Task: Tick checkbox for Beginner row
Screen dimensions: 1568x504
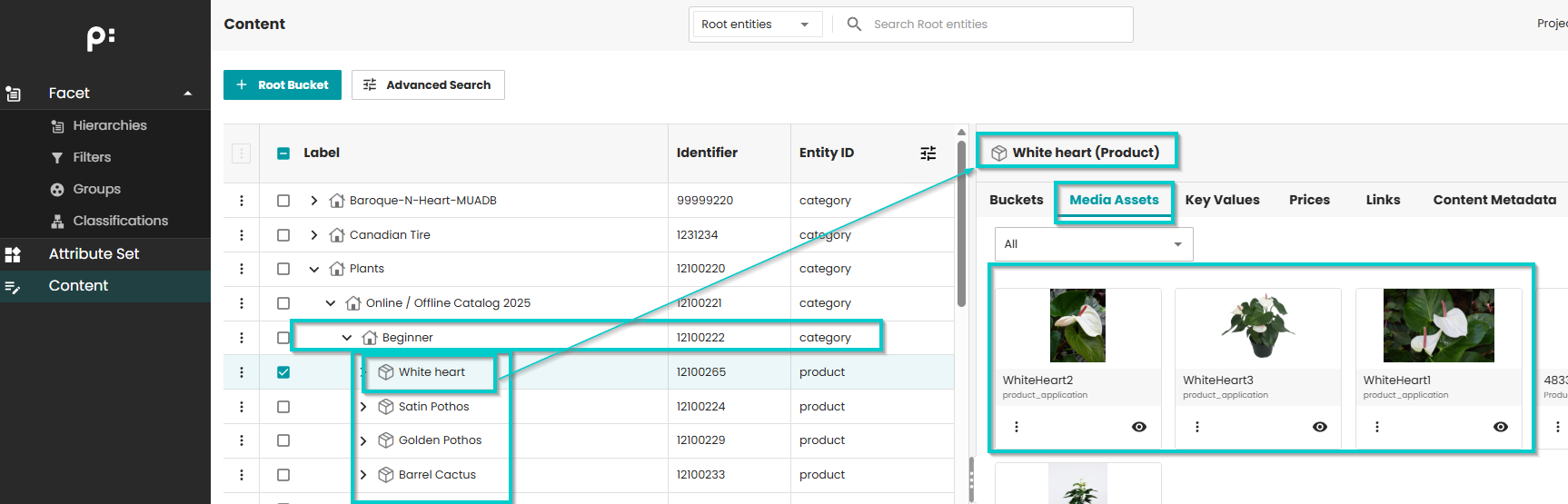Action: (x=283, y=338)
